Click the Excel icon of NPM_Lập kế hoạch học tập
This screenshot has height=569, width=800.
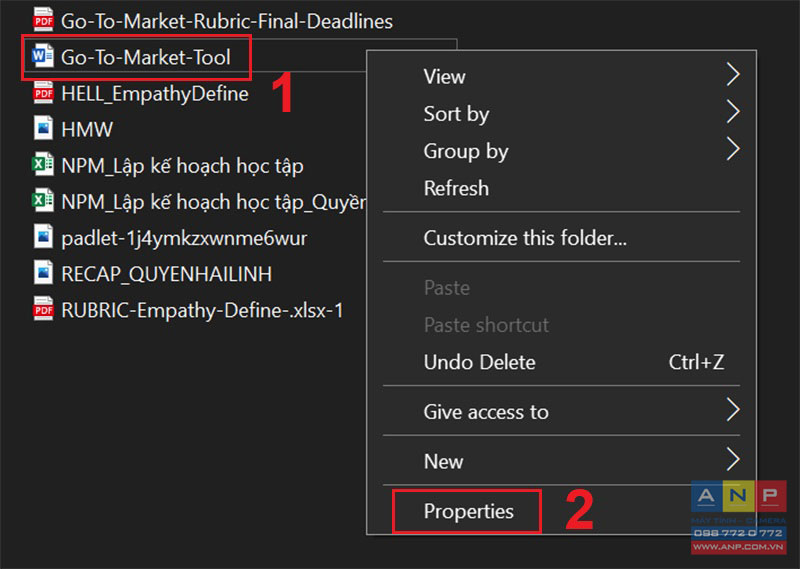coord(43,165)
